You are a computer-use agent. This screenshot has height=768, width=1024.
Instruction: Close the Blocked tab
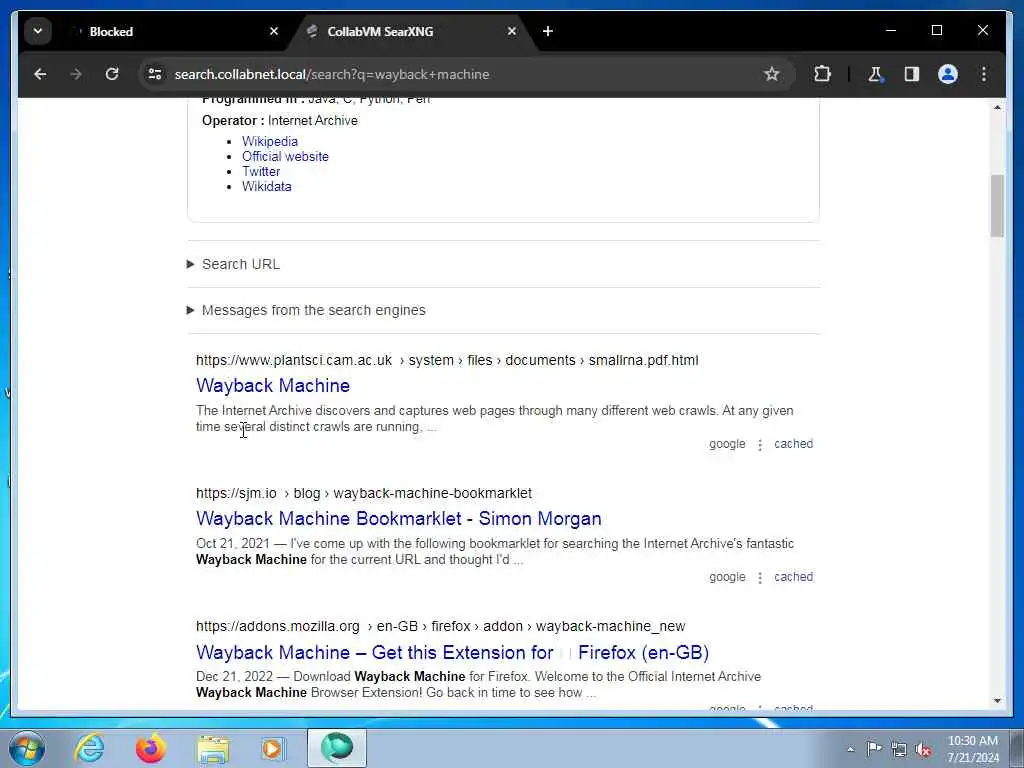[x=274, y=31]
